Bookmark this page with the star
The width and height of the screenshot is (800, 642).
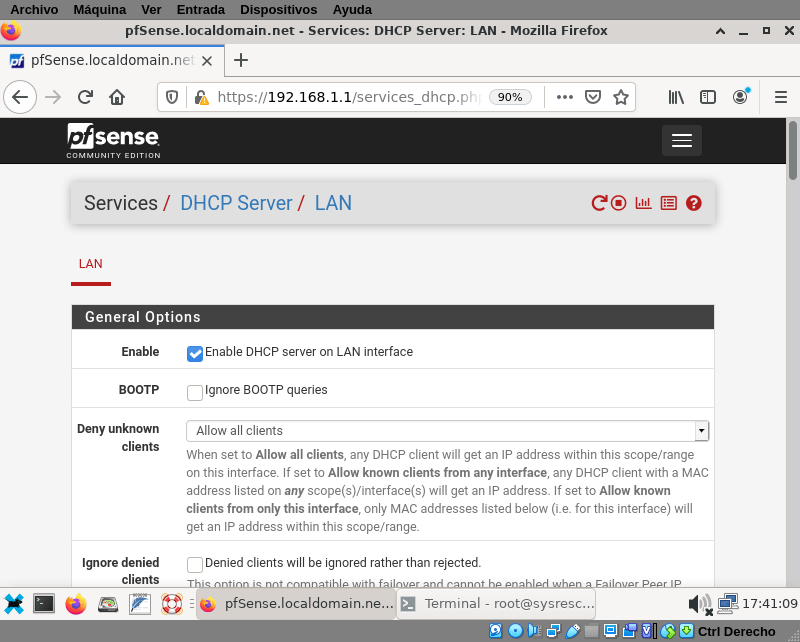pos(621,97)
